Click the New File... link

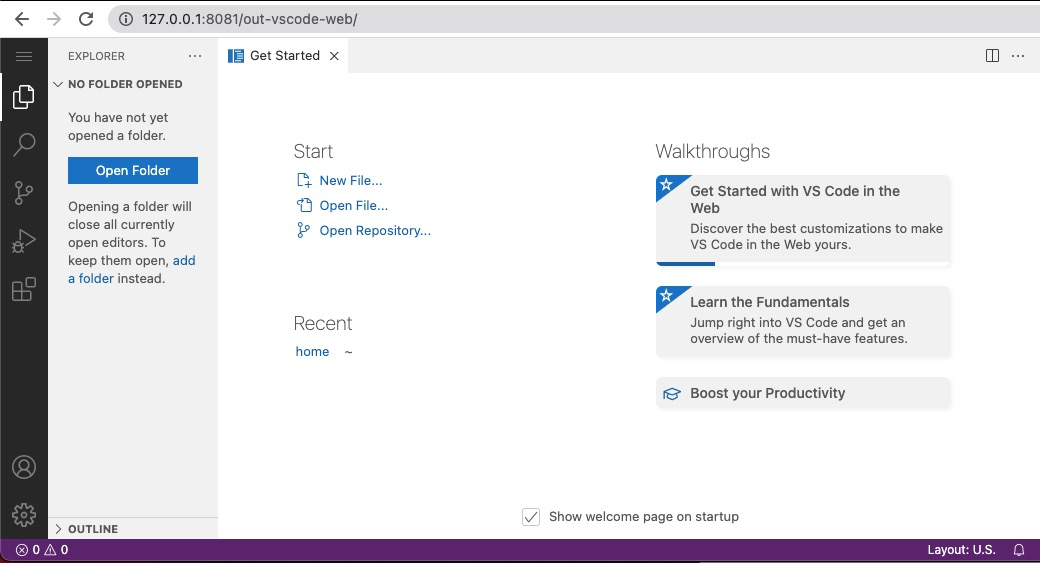(x=350, y=180)
